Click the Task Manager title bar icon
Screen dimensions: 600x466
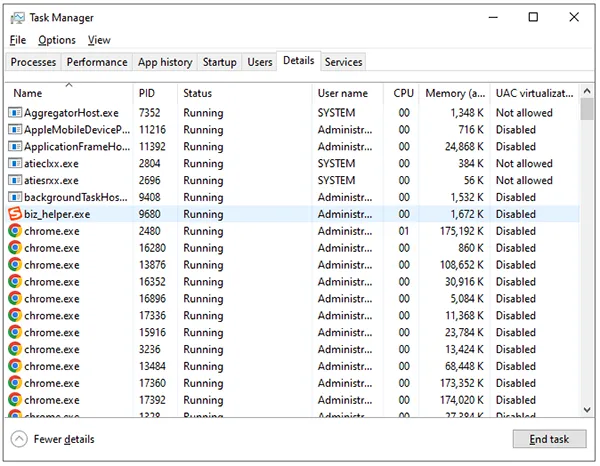click(x=18, y=18)
